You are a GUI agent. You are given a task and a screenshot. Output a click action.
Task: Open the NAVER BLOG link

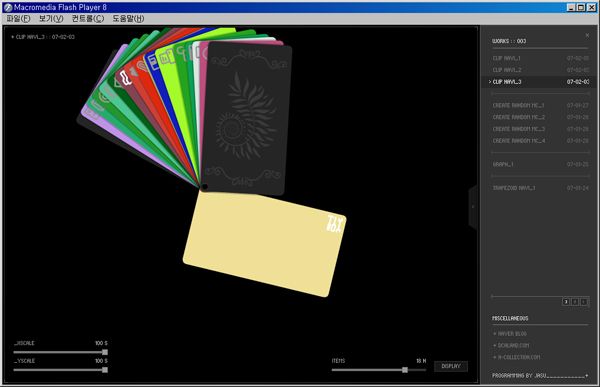tap(510, 334)
